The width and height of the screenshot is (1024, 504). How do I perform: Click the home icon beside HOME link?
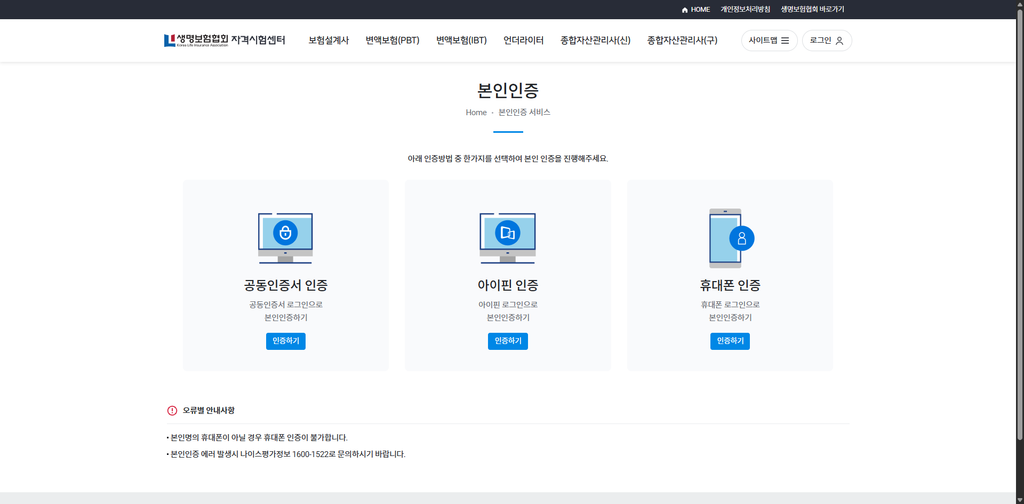tap(684, 10)
